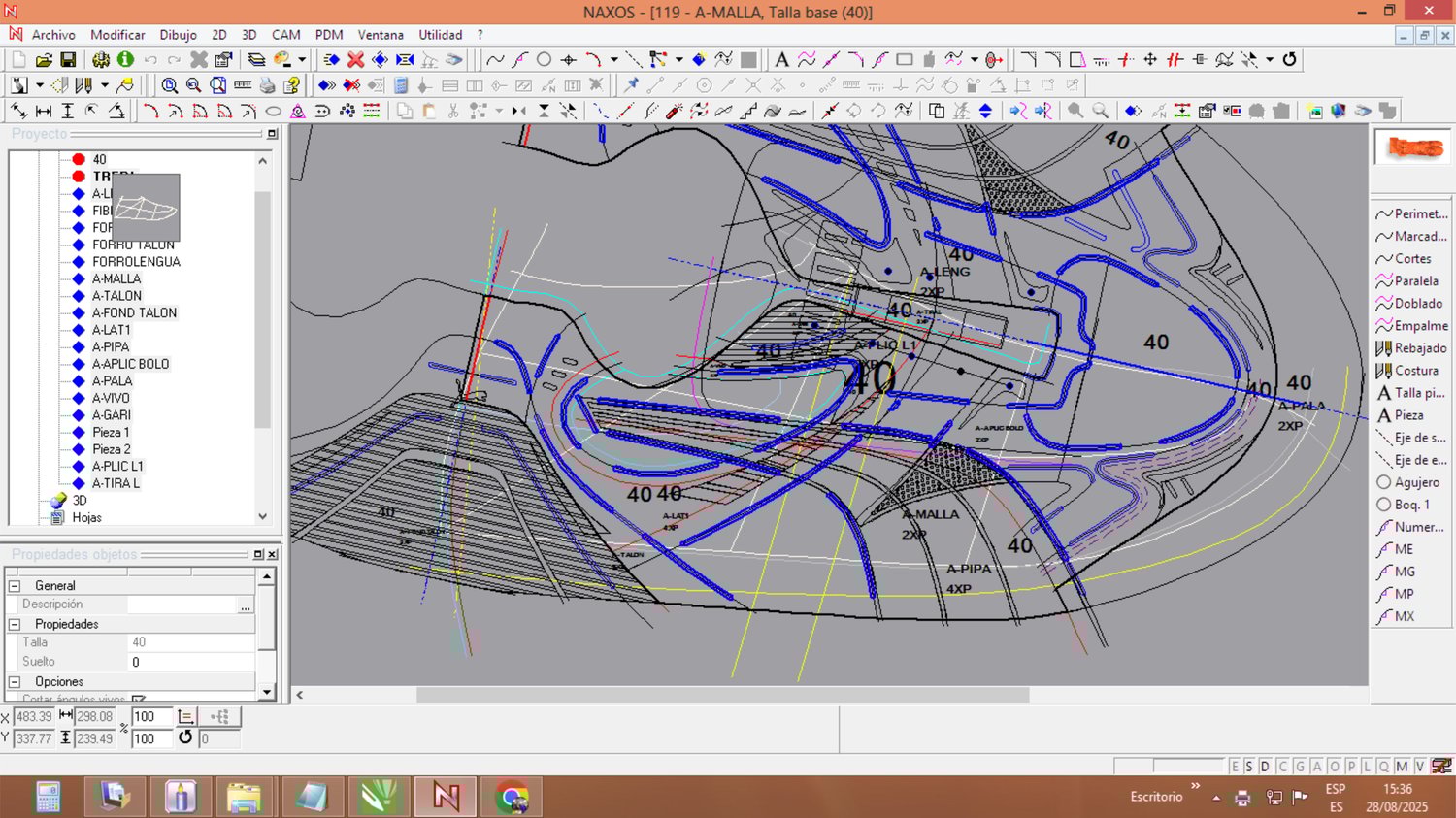Viewport: 1456px width, 818px height.
Task: Select the ellipse tool in third toolbar
Action: [274, 112]
